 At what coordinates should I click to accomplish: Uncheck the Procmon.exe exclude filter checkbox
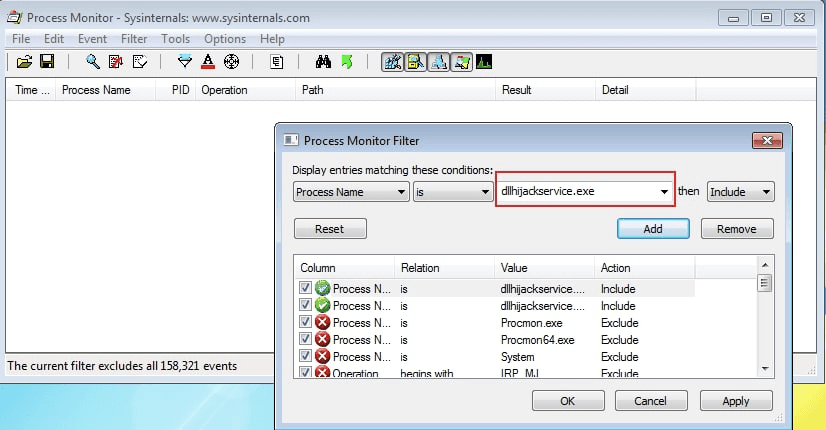point(305,323)
